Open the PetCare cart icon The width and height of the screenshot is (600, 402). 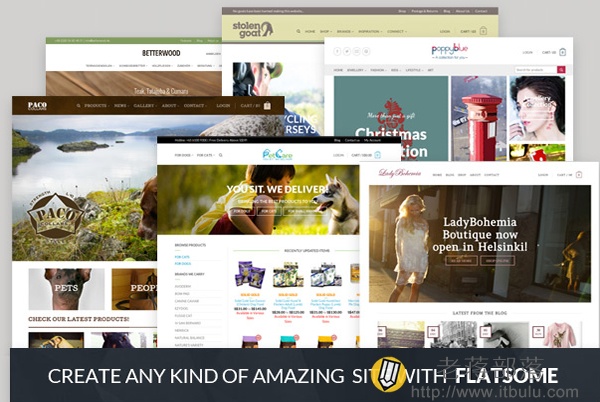(x=378, y=155)
